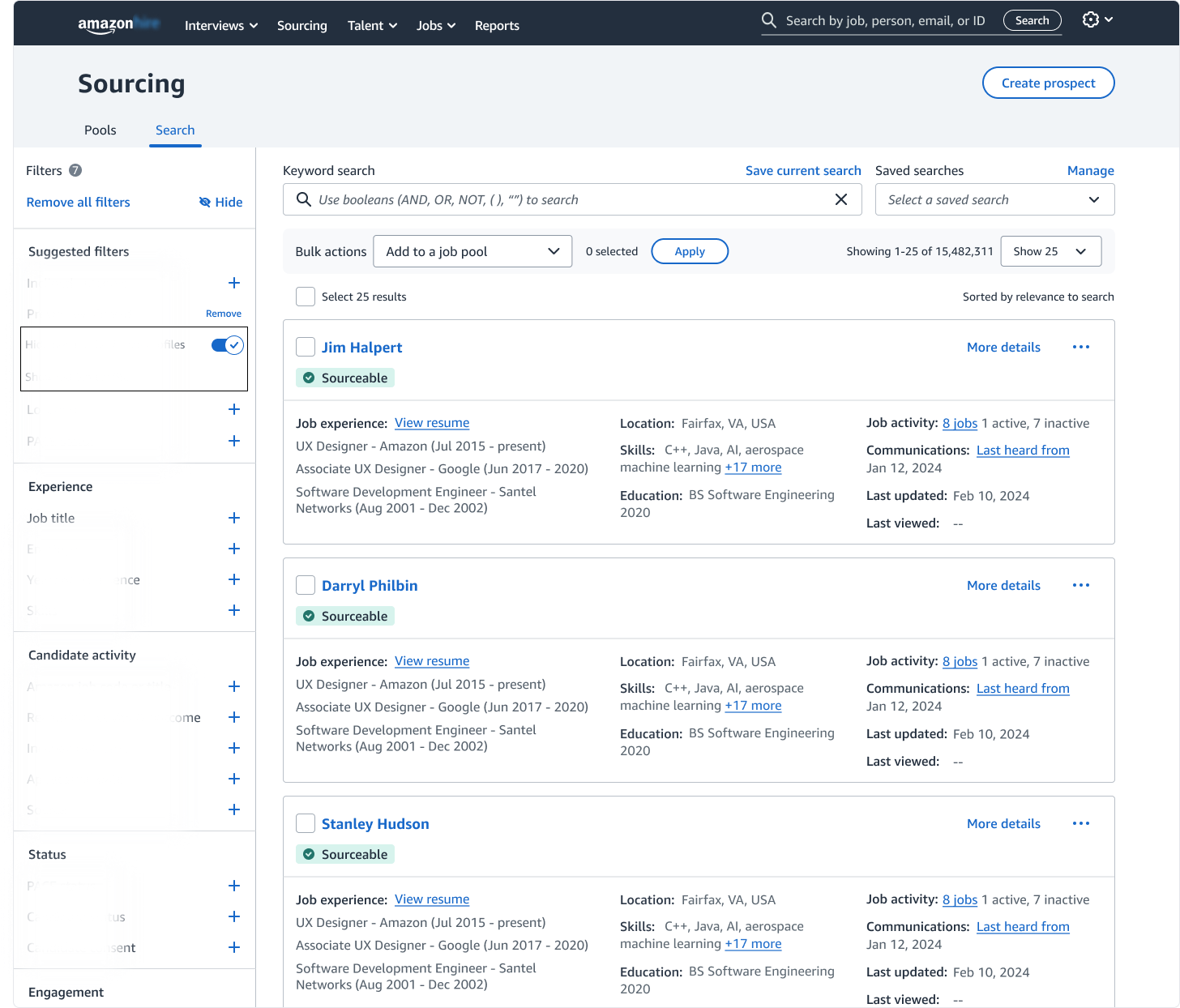Click Darryl Philbin's Sourceable badge
This screenshot has height=1008, width=1180.
click(345, 616)
